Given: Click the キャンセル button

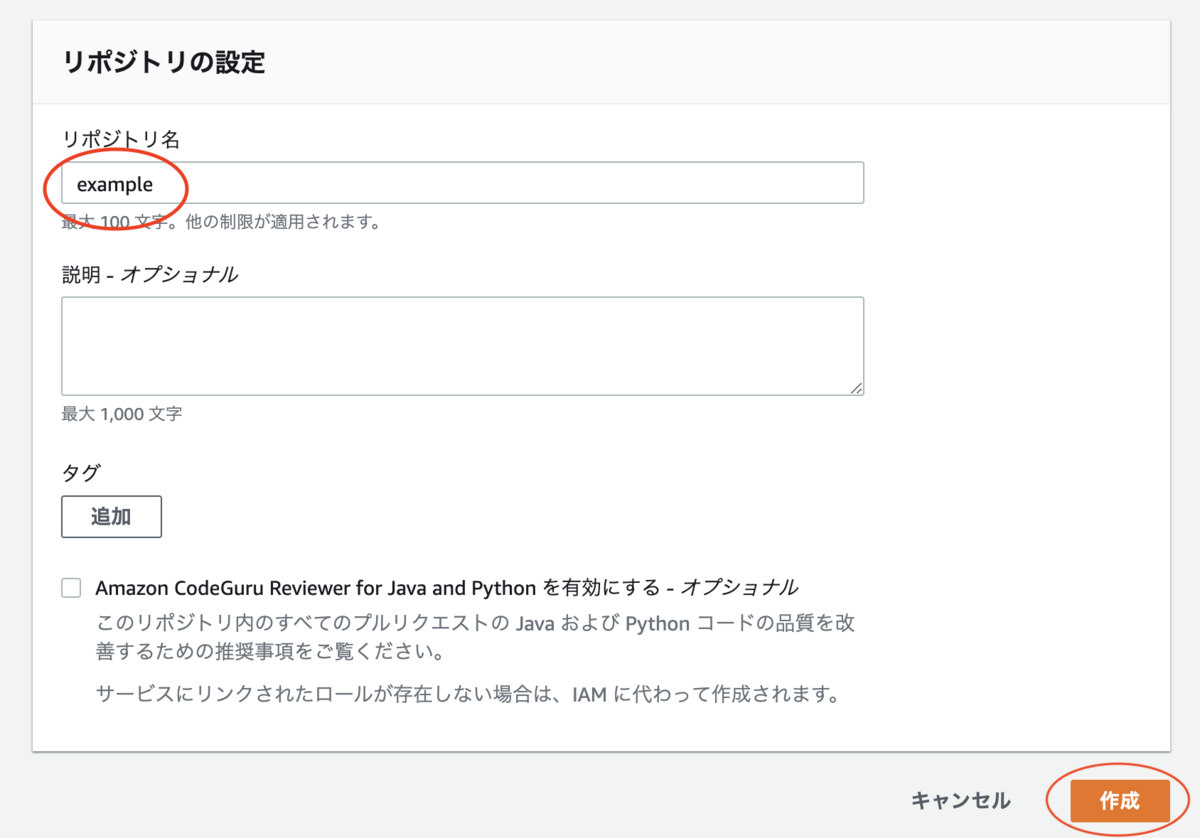Looking at the screenshot, I should [961, 801].
